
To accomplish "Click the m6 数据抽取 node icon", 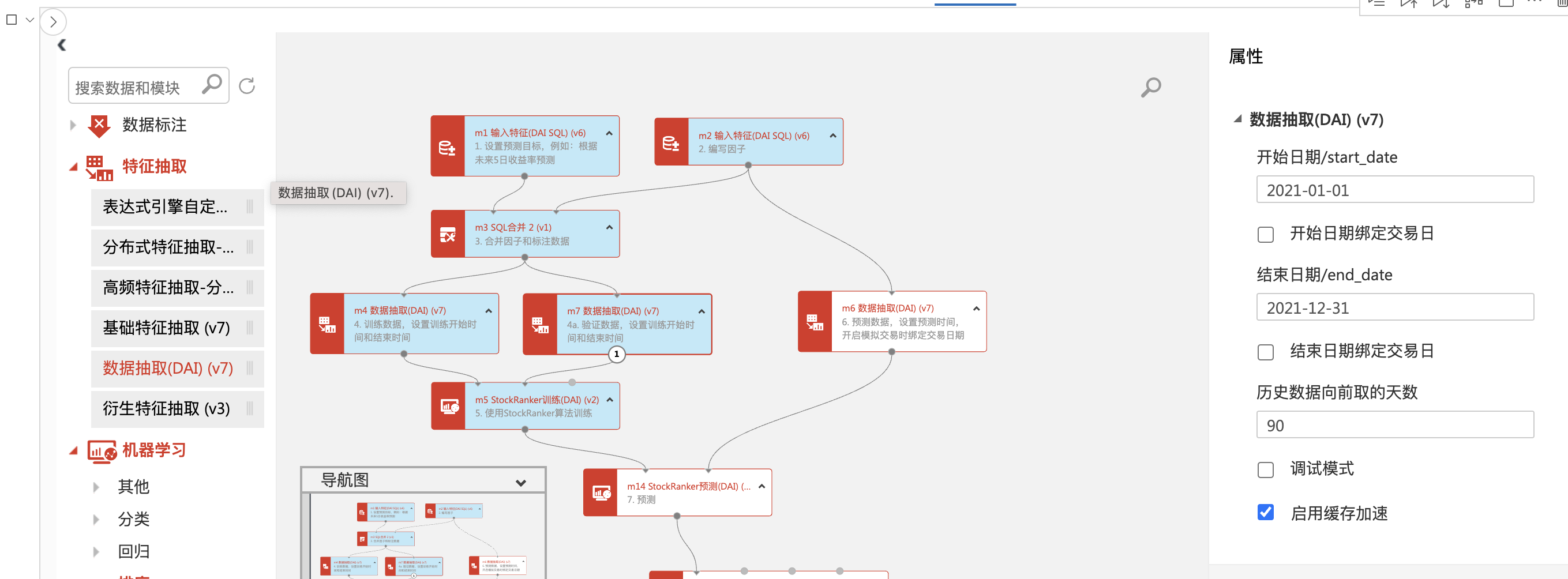I will coord(815,322).
